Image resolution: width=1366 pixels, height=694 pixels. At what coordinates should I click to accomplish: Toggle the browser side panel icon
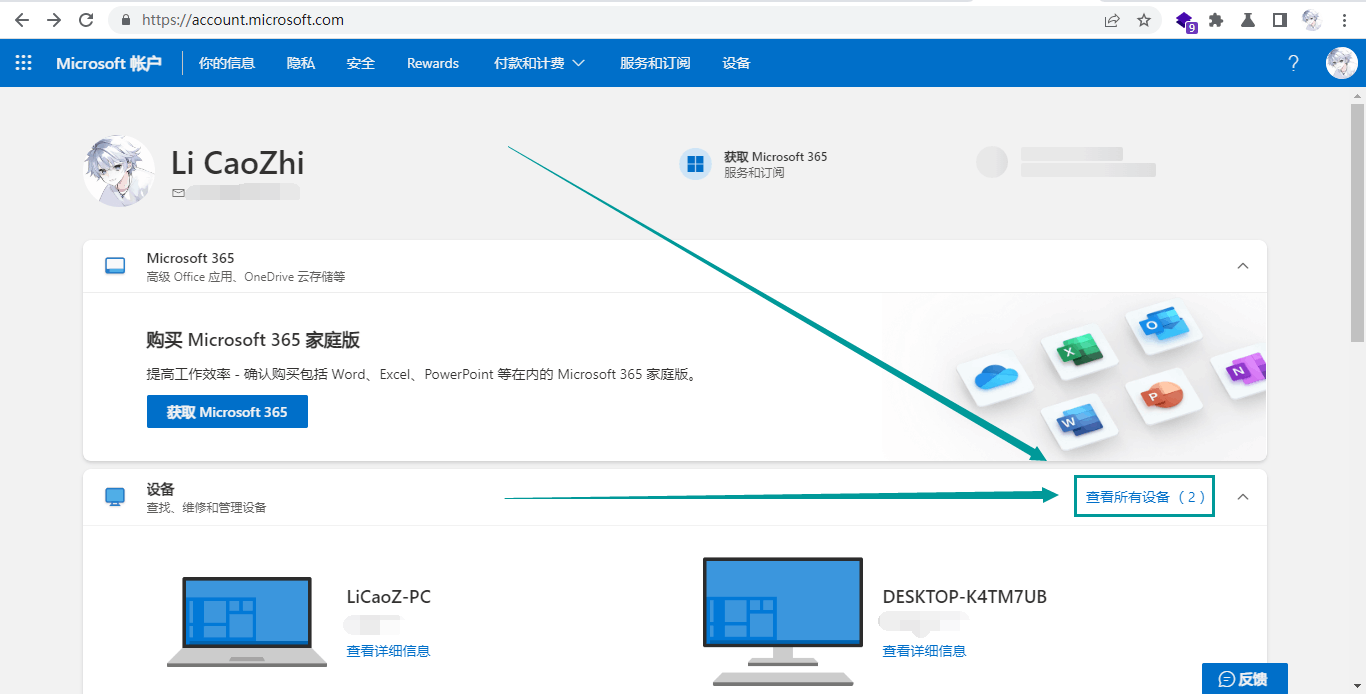(x=1279, y=20)
